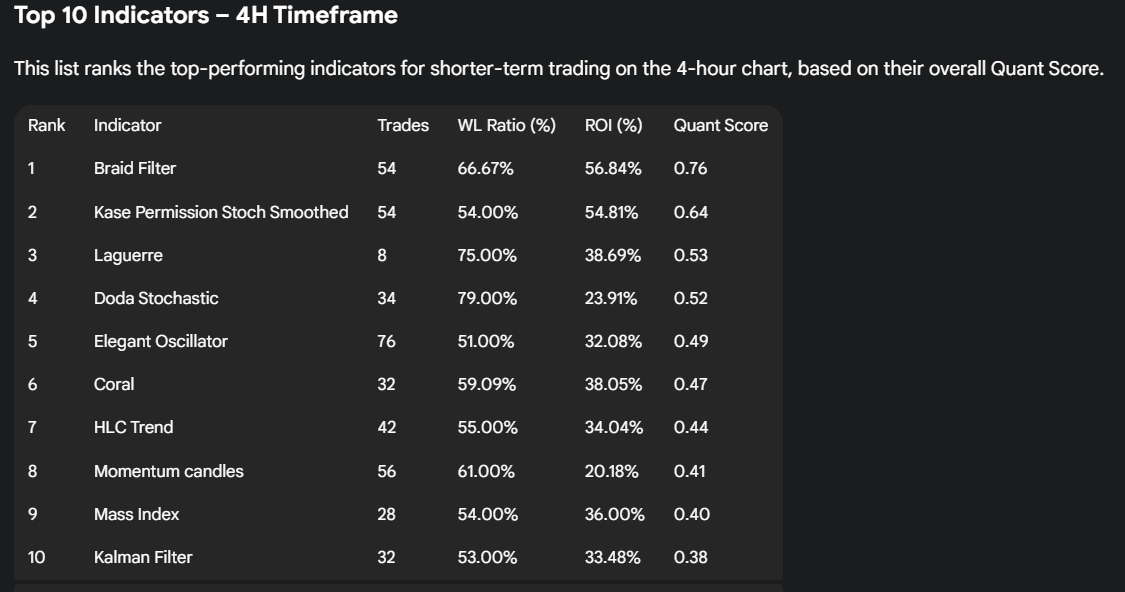Click the Elegant Oscillator indicator name
1125x592 pixels.
161,341
